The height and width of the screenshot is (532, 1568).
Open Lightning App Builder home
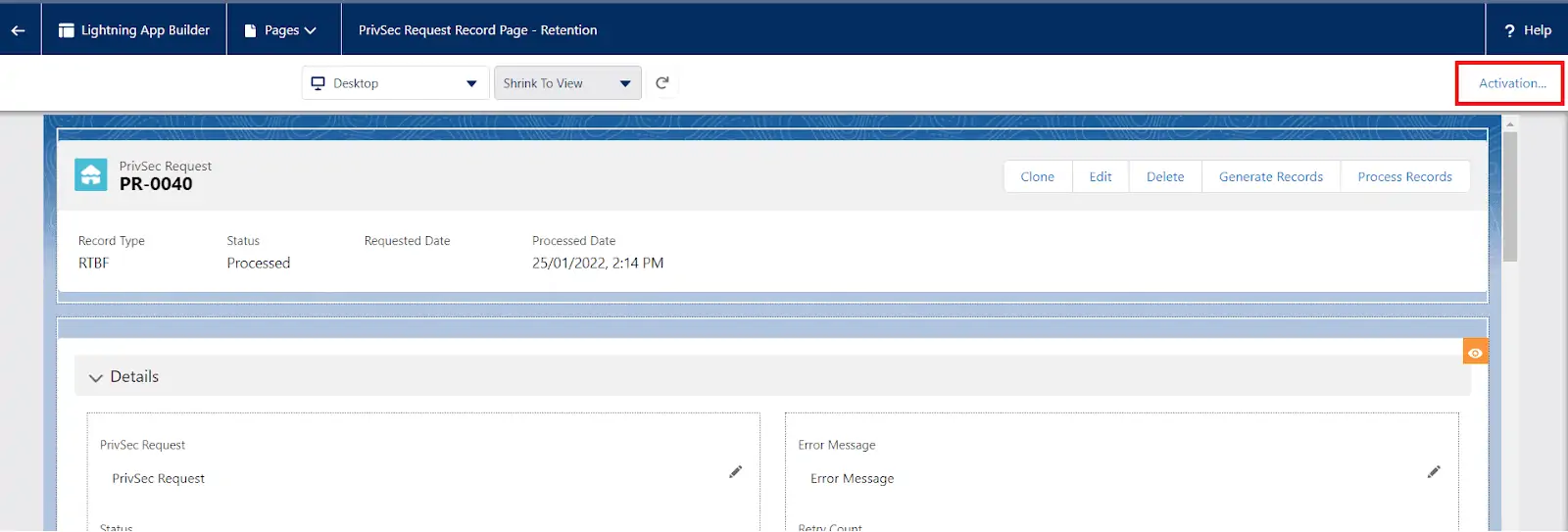134,30
